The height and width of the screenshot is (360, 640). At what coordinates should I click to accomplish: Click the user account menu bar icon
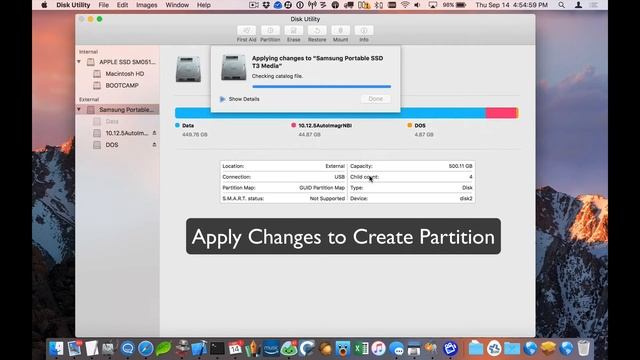(x=578, y=5)
